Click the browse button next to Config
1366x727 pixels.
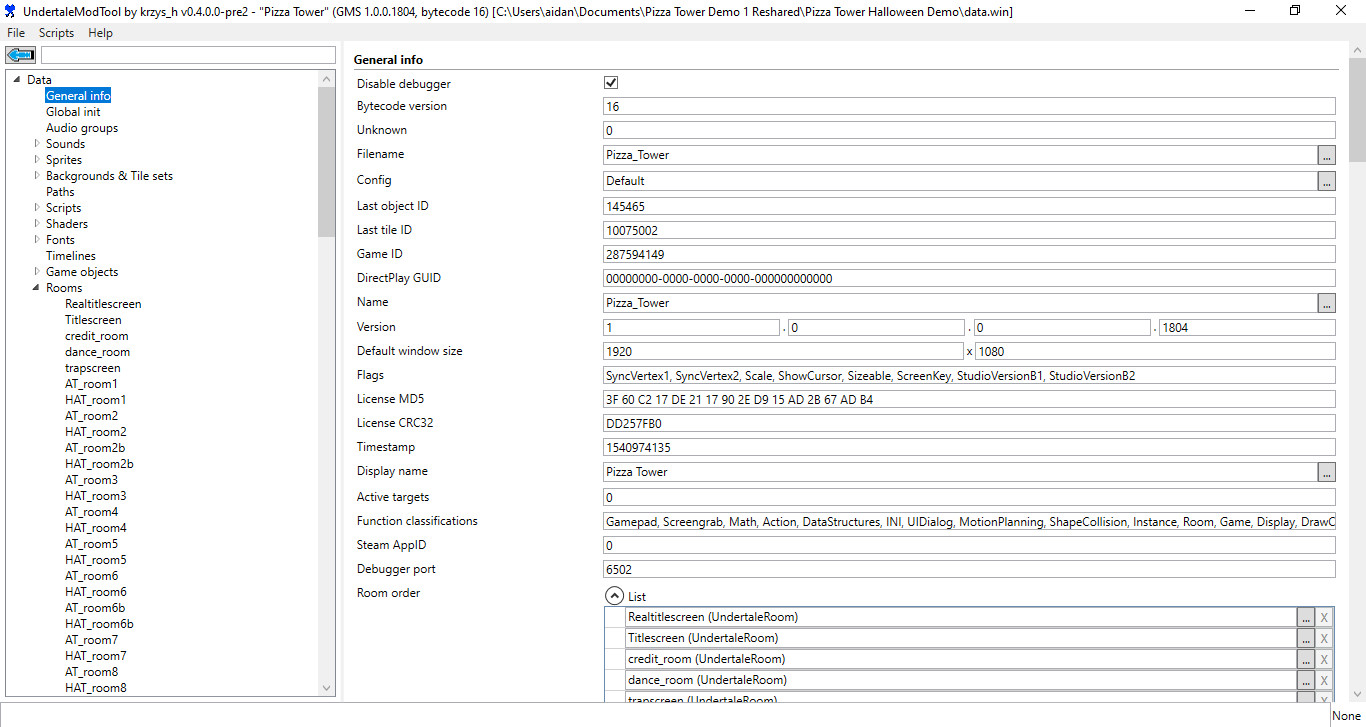pos(1326,181)
